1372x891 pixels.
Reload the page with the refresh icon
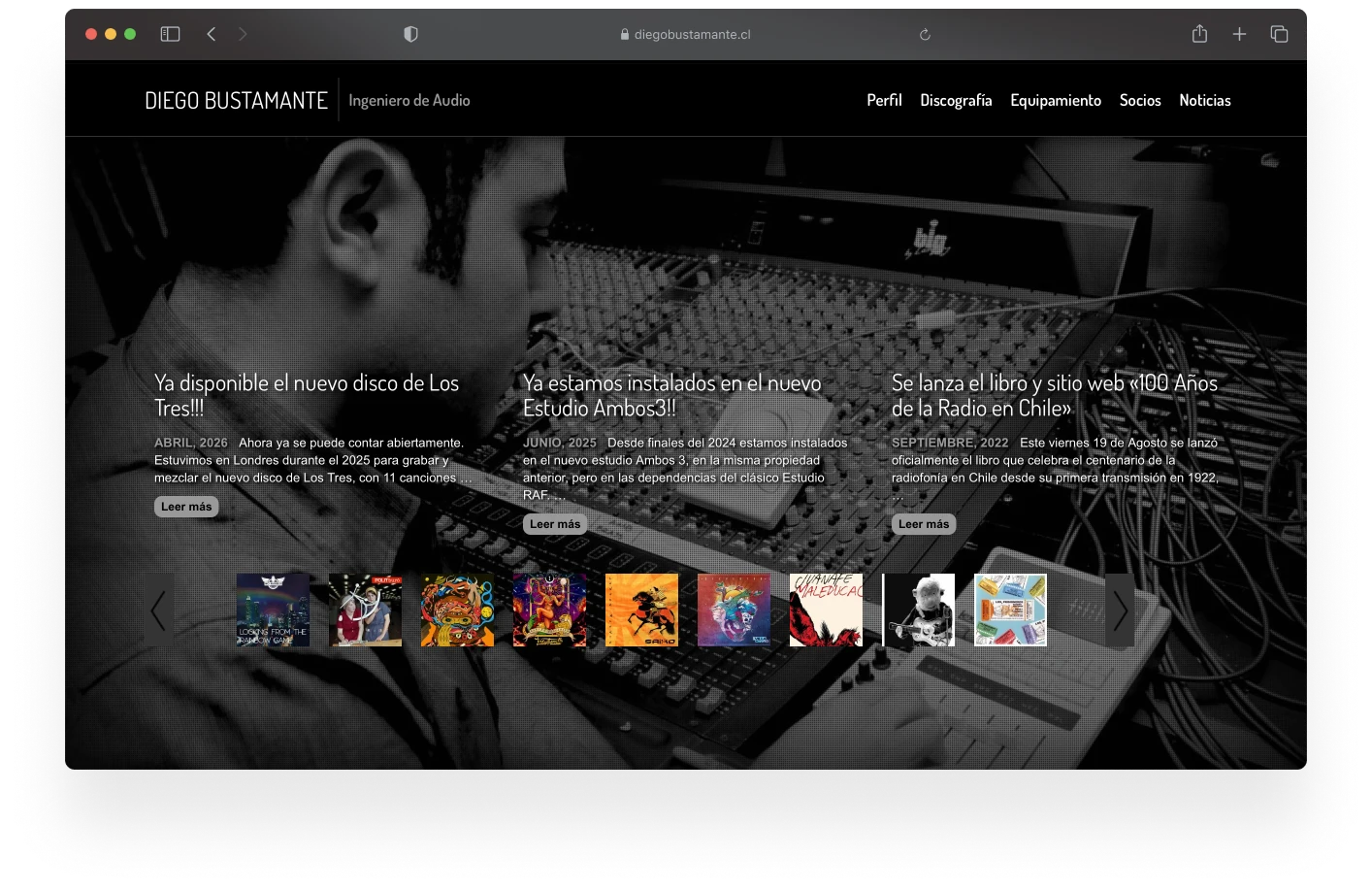pyautogui.click(x=925, y=34)
